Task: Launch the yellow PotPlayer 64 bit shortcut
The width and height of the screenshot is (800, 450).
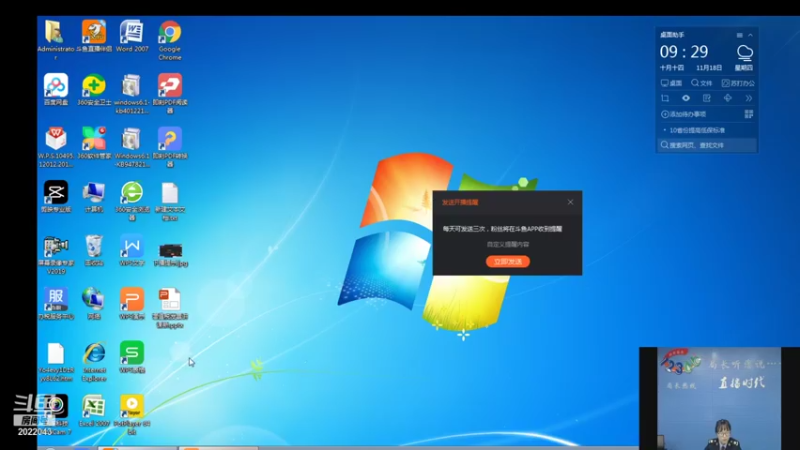Action: pyautogui.click(x=132, y=414)
